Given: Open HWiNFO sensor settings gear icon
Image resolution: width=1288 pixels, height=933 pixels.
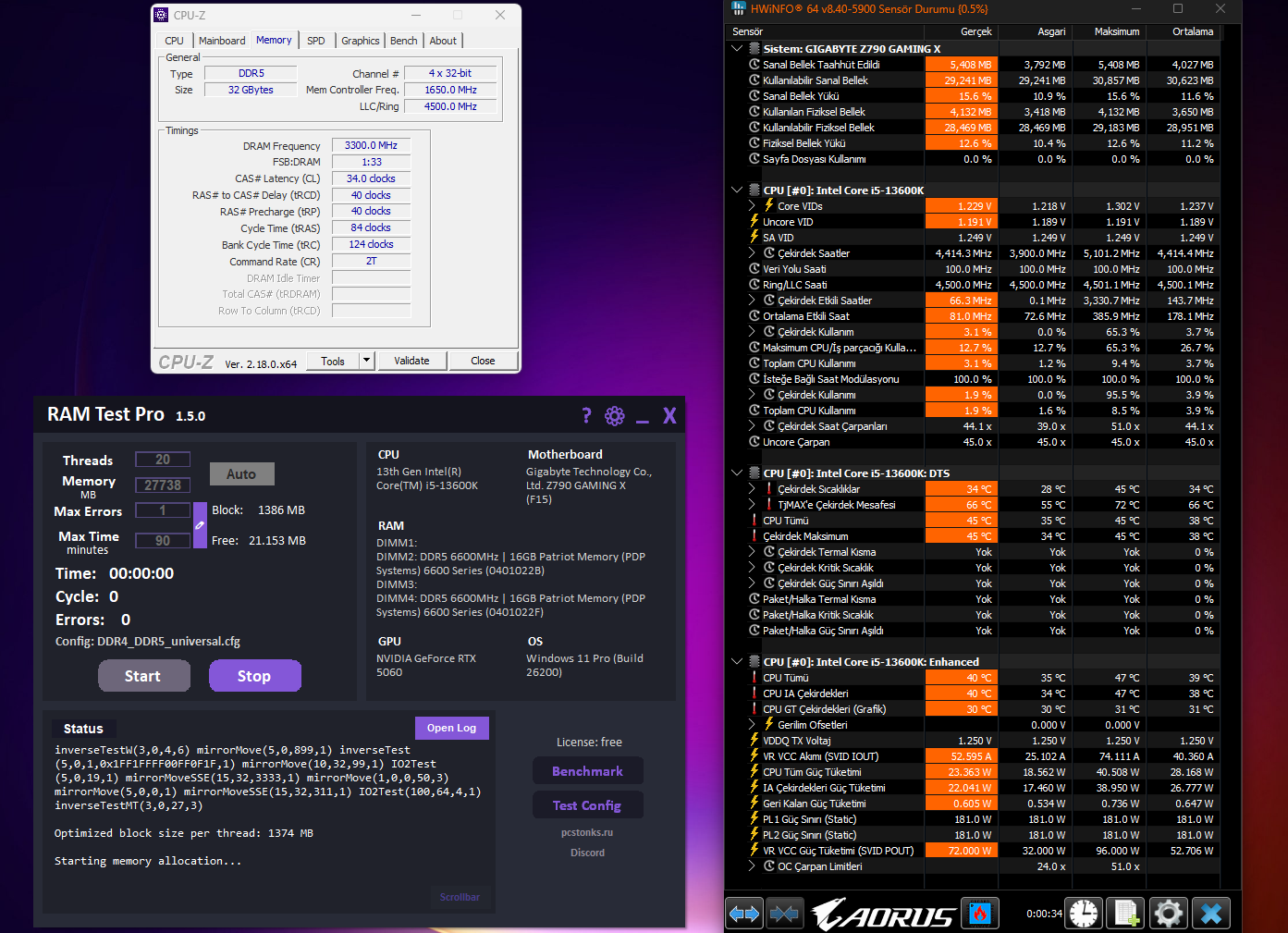Looking at the screenshot, I should [1168, 915].
